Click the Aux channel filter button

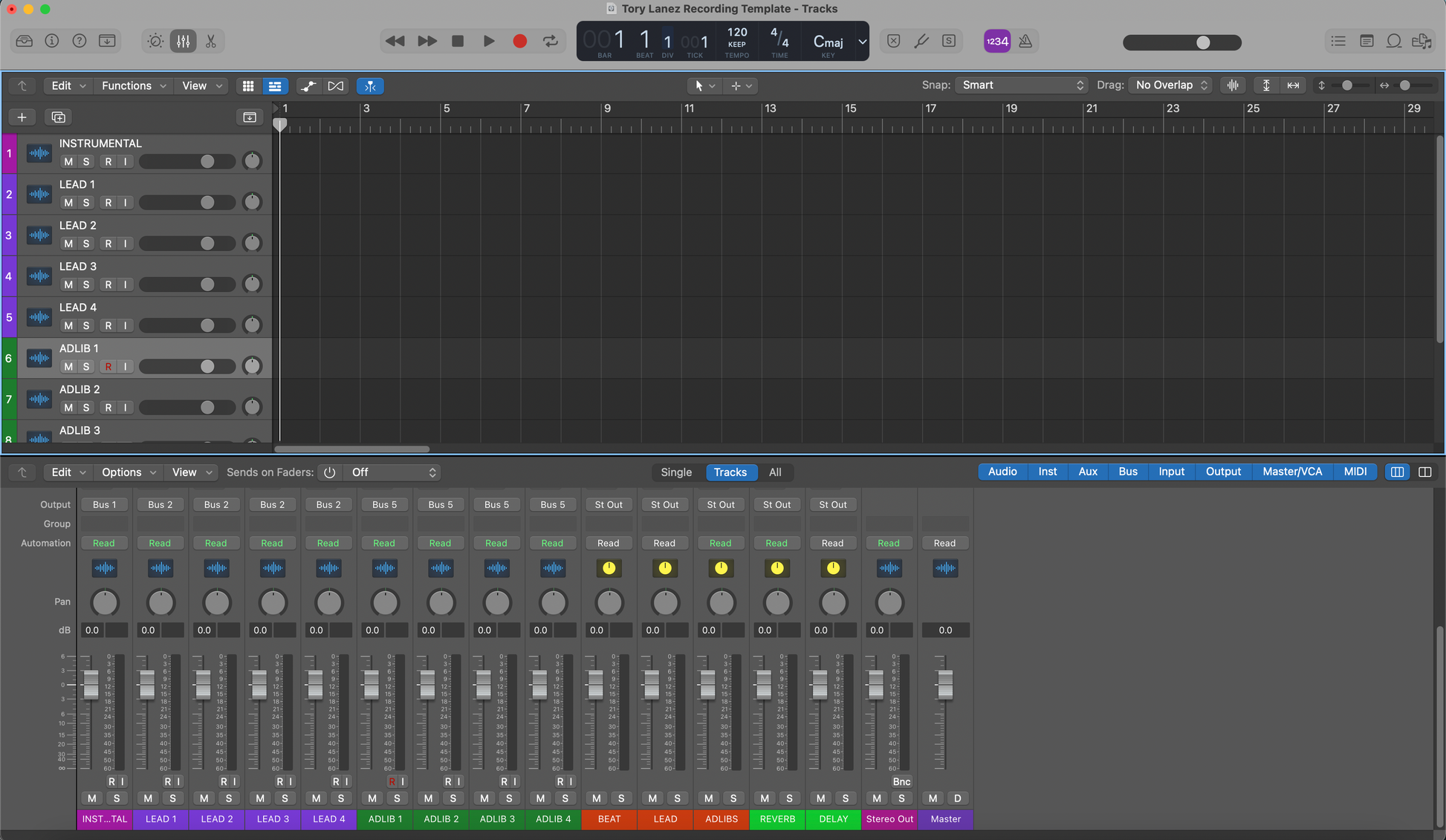coord(1087,472)
